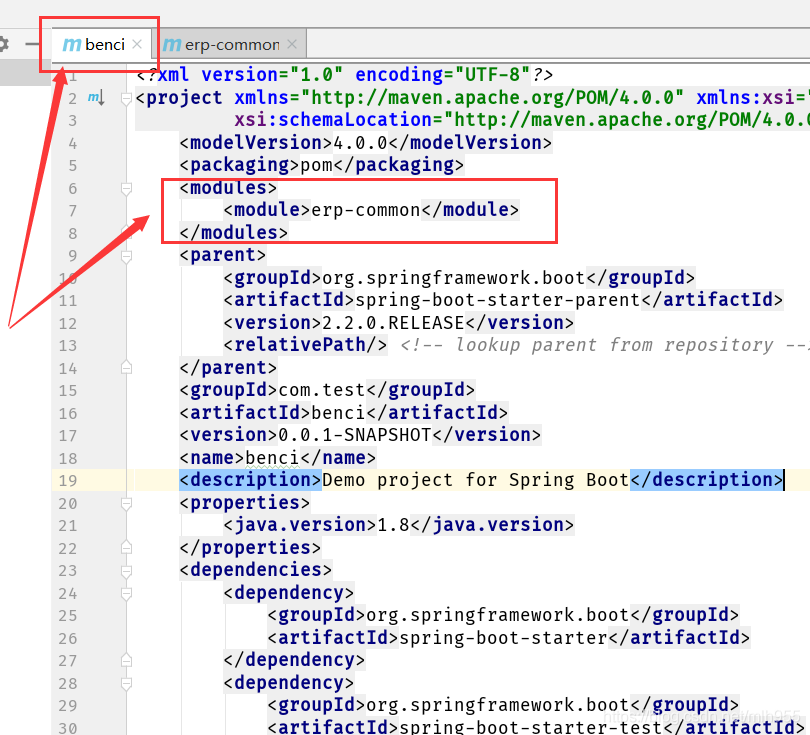The image size is (810, 735).
Task: Click spring-boot-starter-parent artifactId text
Action: [x=498, y=300]
